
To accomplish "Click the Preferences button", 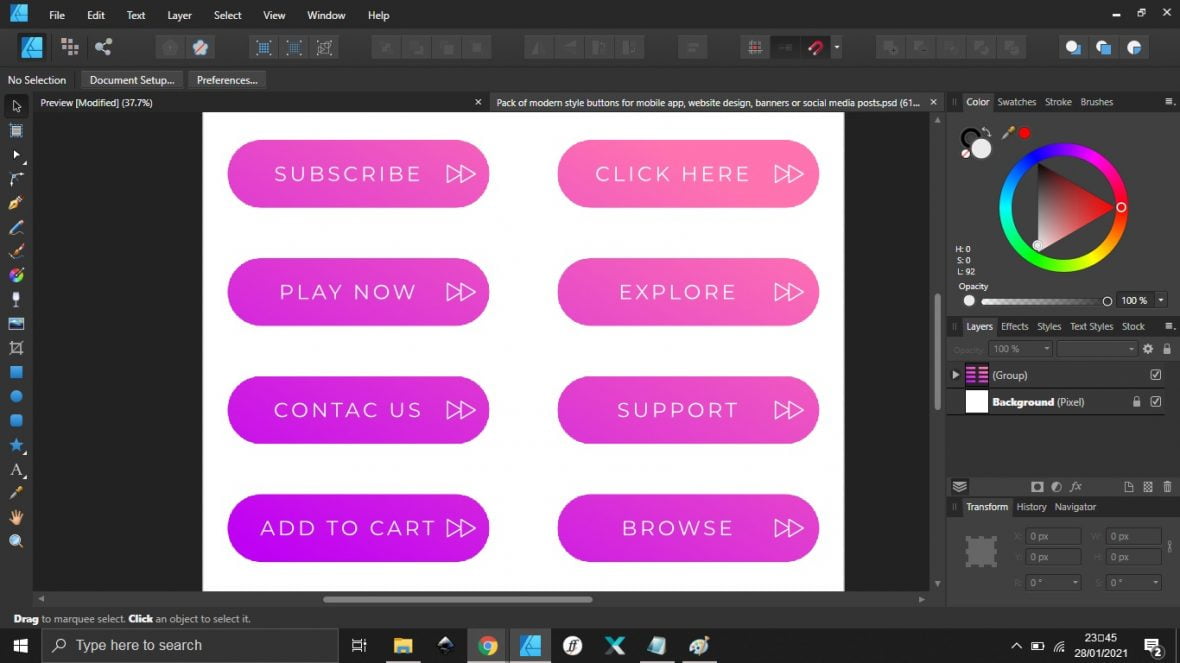I will pyautogui.click(x=227, y=80).
